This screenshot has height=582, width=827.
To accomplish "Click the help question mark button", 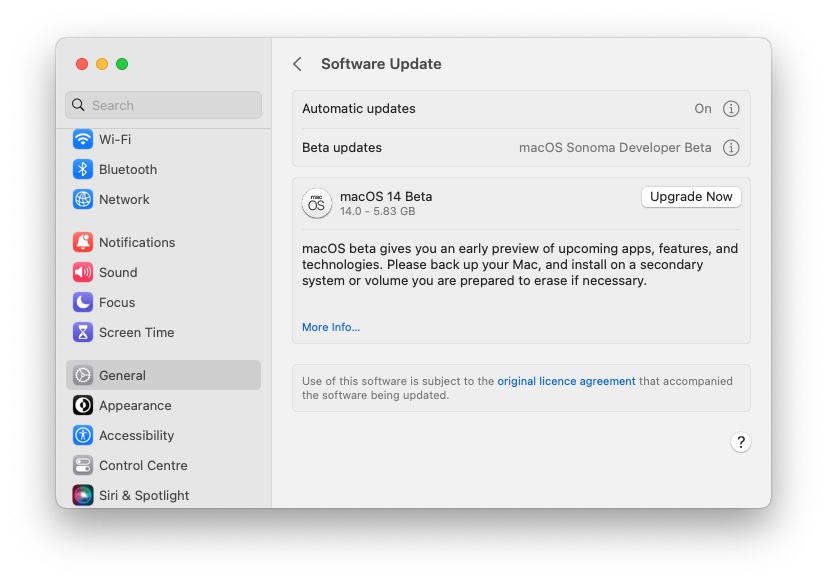I will 740,442.
